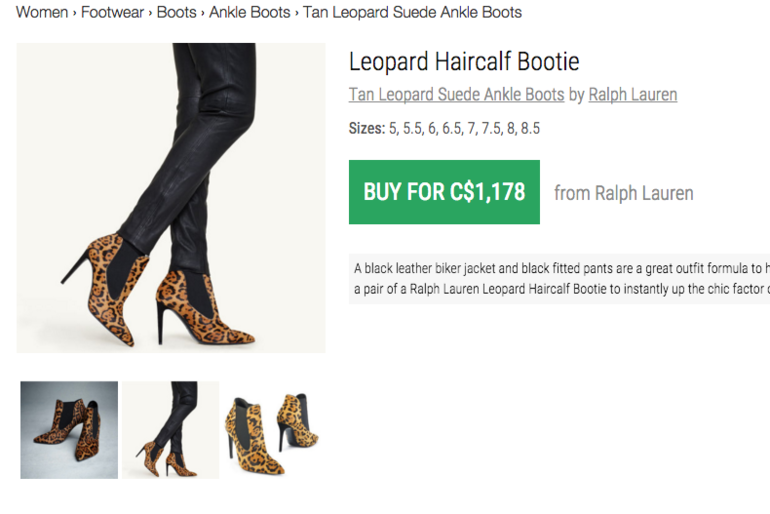
Task: Click the Women breadcrumb link
Action: [x=42, y=13]
